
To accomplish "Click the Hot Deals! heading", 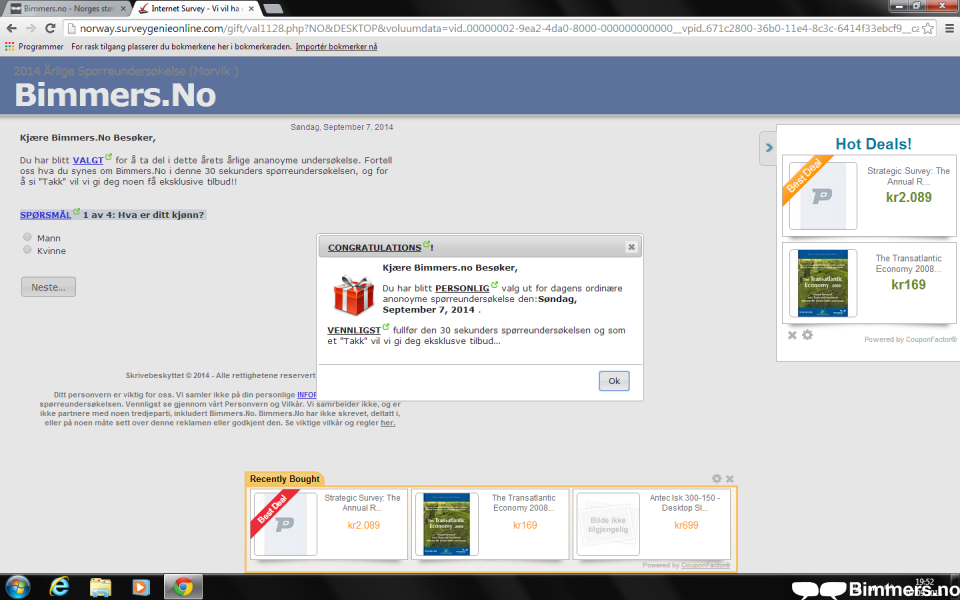I will (873, 144).
